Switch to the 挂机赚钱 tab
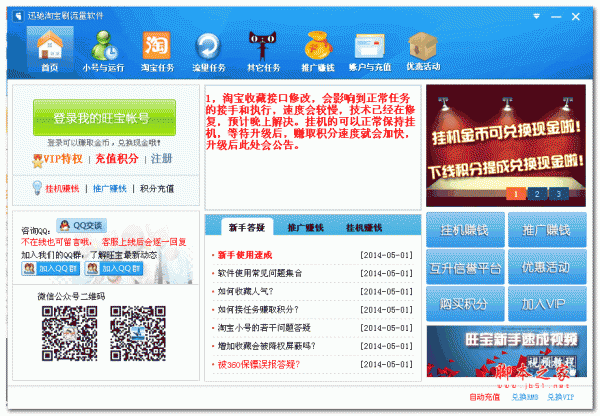This screenshot has height=416, width=600. 364,228
